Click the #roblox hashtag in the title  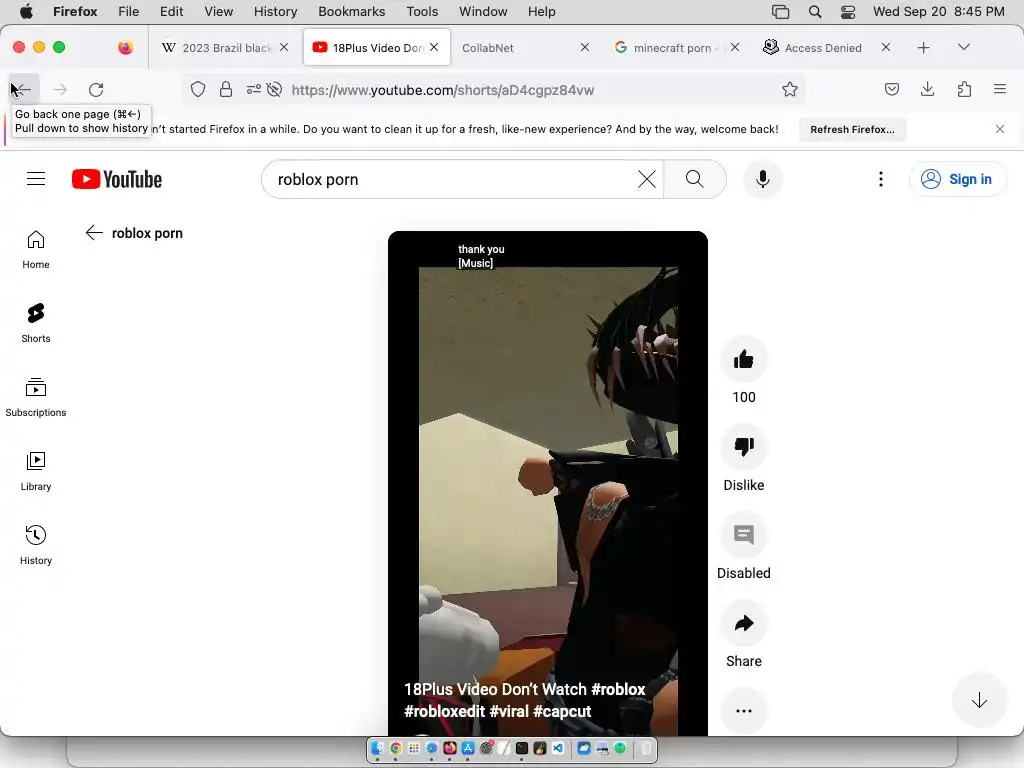point(618,689)
